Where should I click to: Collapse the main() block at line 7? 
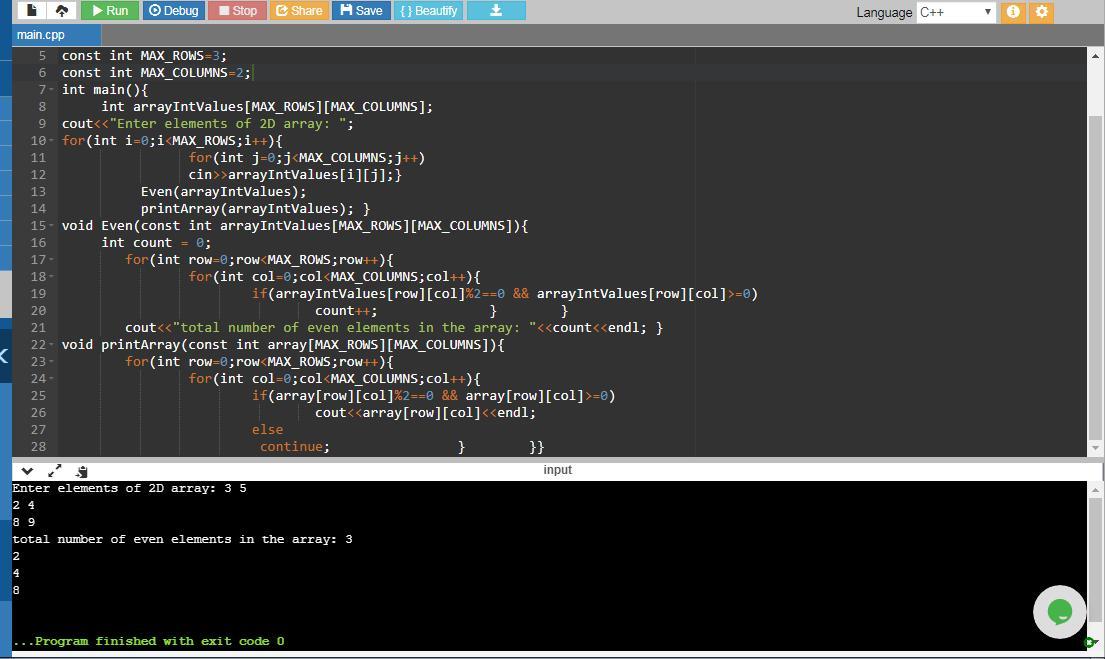tap(51, 90)
